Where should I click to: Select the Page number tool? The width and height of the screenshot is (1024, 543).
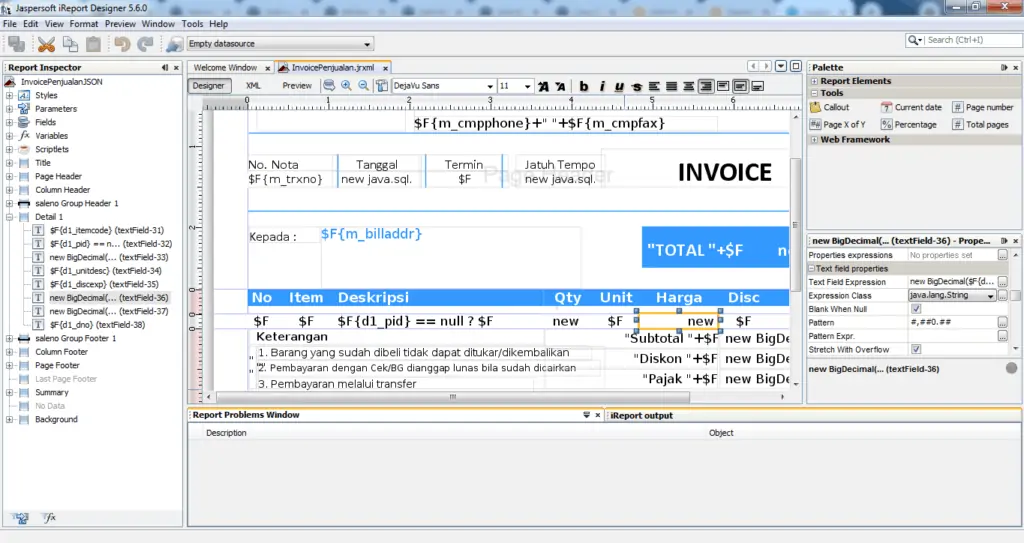point(982,107)
